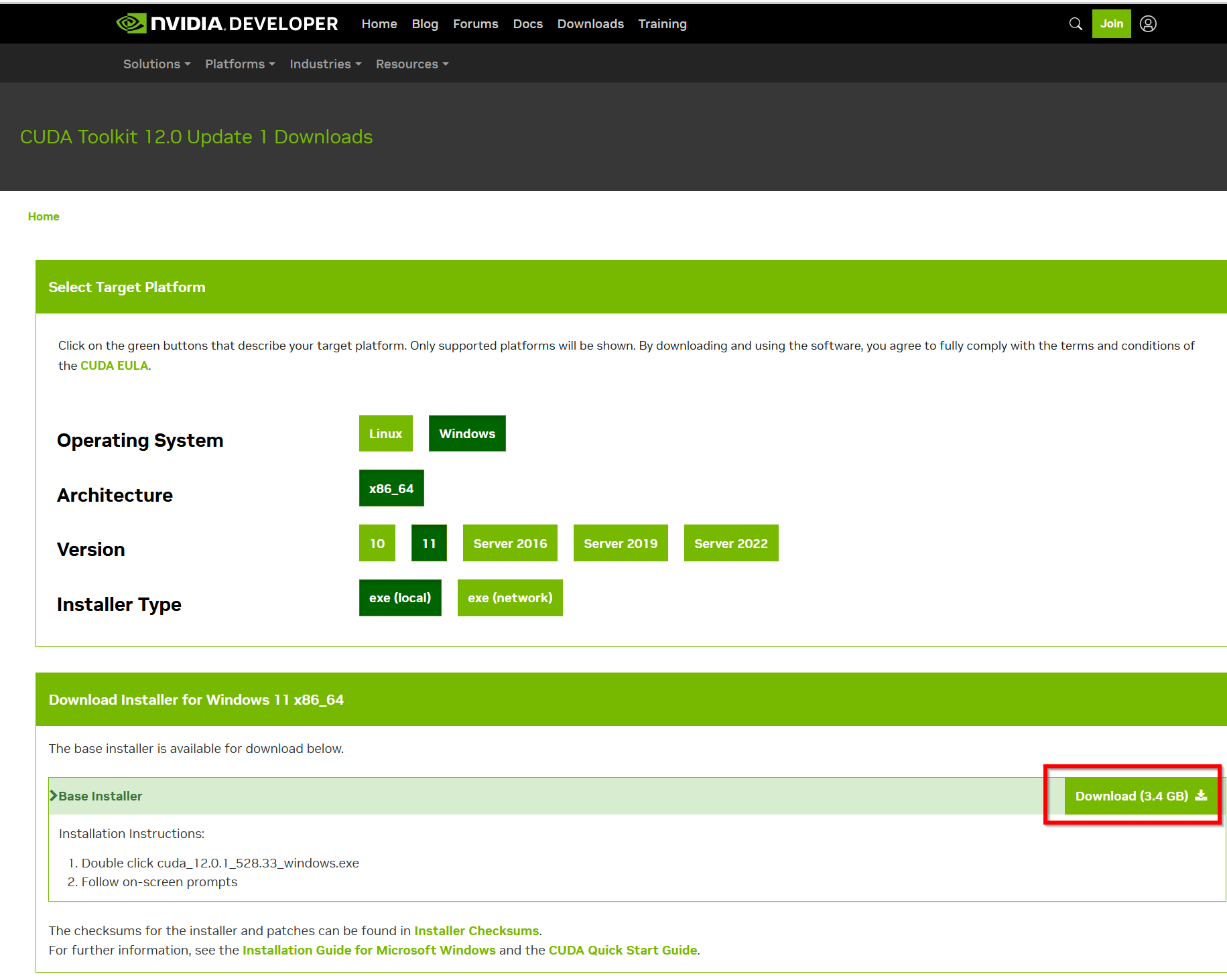Click 'Follow on-screen prompts' instruction

coord(159,882)
